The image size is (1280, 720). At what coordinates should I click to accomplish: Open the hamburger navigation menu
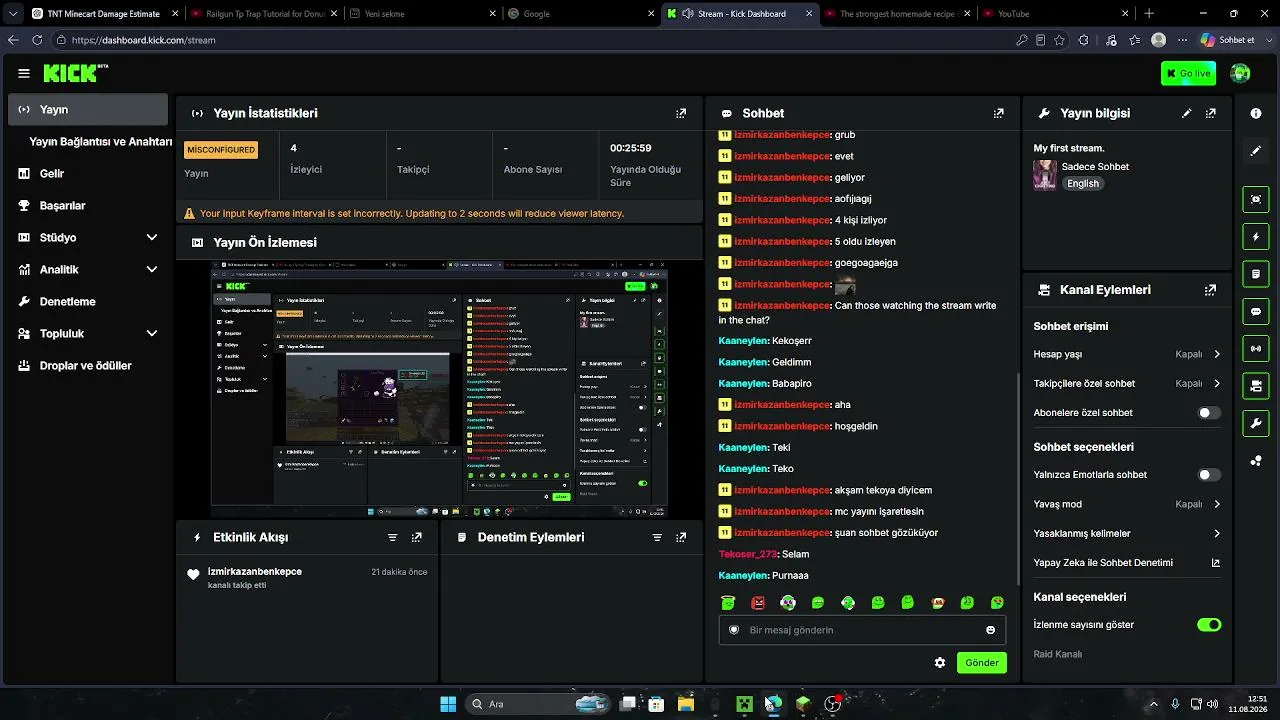(24, 73)
